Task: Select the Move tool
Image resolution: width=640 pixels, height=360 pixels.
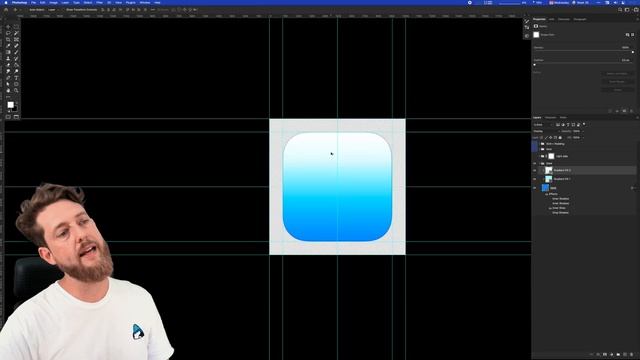Action: 8,27
